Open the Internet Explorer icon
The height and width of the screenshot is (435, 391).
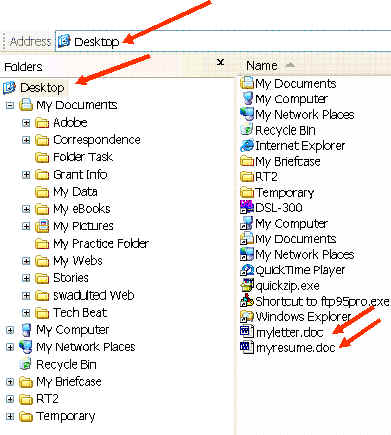(247, 146)
